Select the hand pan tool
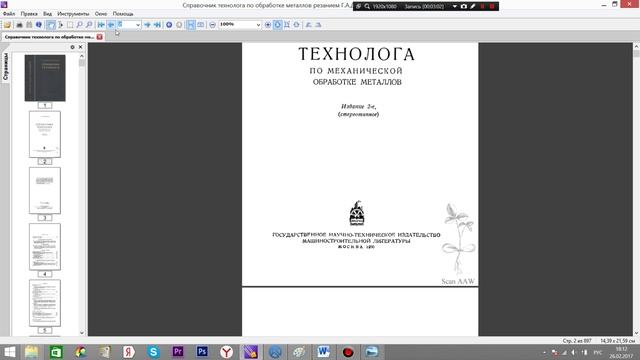 pyautogui.click(x=51, y=25)
